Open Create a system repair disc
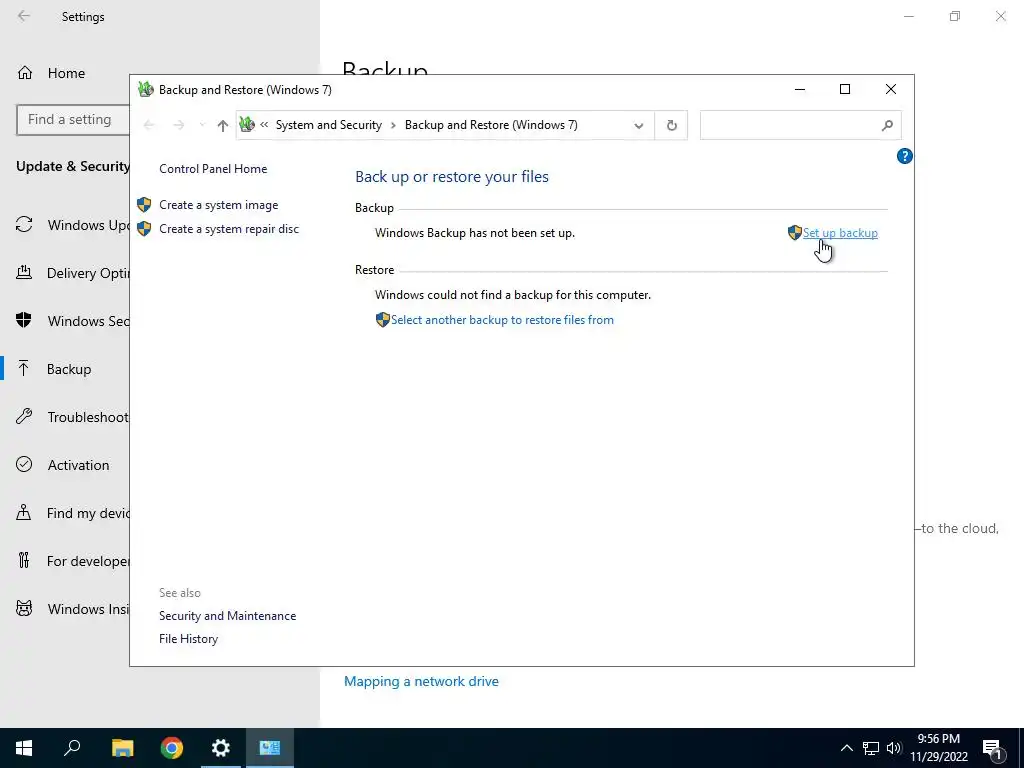This screenshot has height=768, width=1024. coord(229,229)
